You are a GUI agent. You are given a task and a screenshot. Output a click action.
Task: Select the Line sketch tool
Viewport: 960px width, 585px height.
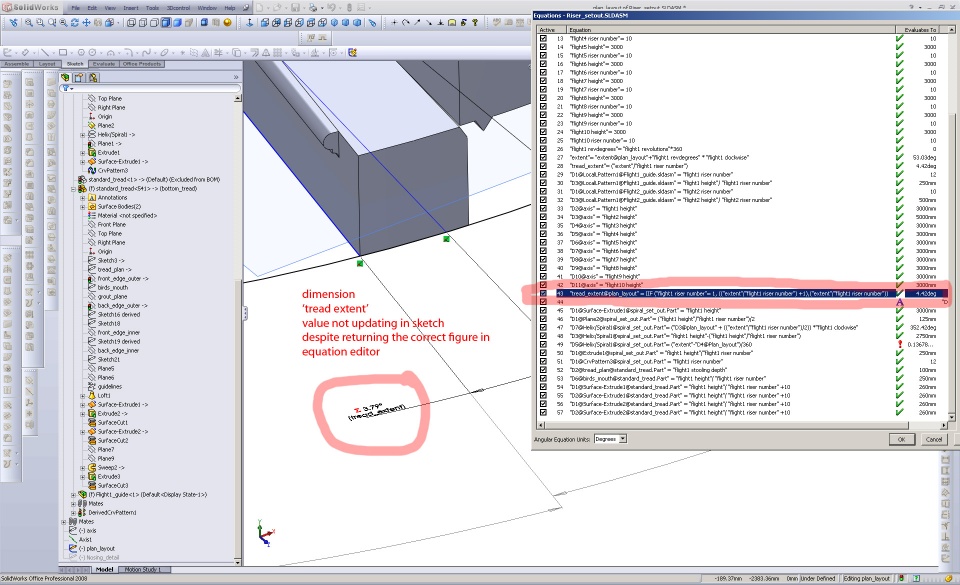(x=45, y=53)
